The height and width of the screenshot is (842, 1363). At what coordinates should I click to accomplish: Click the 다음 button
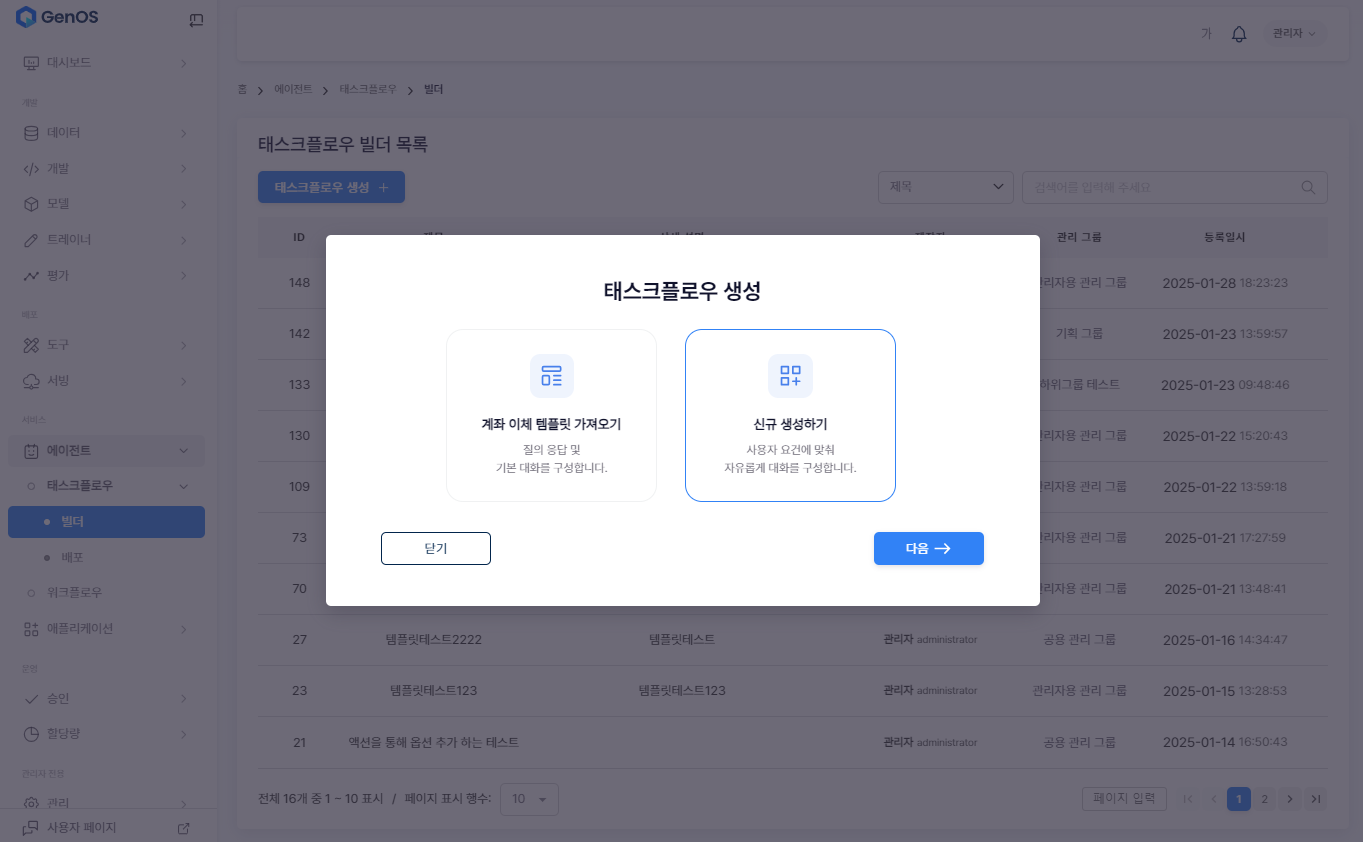(928, 548)
